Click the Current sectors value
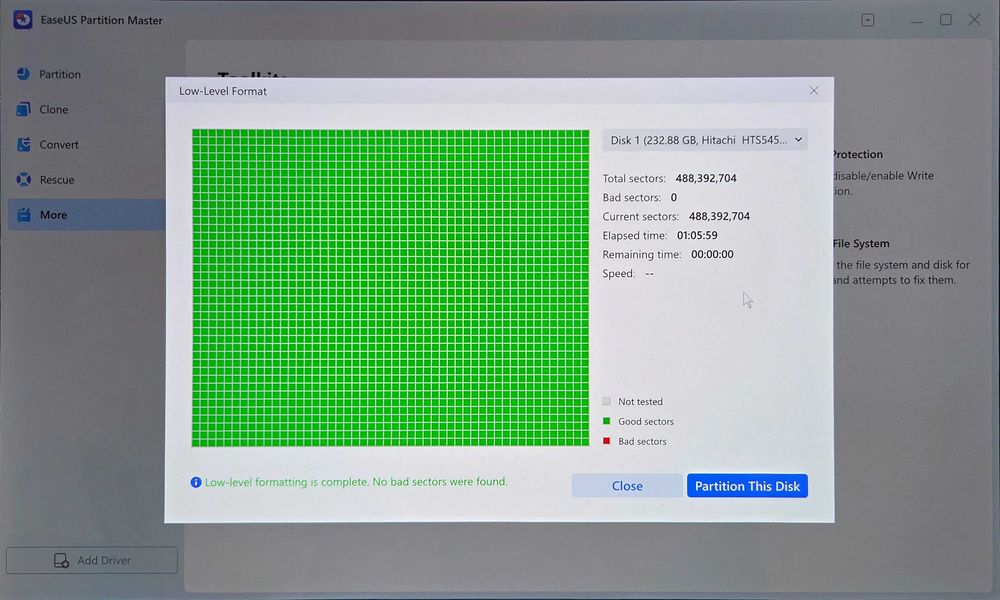Screen dimensions: 1000x600 coord(719,216)
